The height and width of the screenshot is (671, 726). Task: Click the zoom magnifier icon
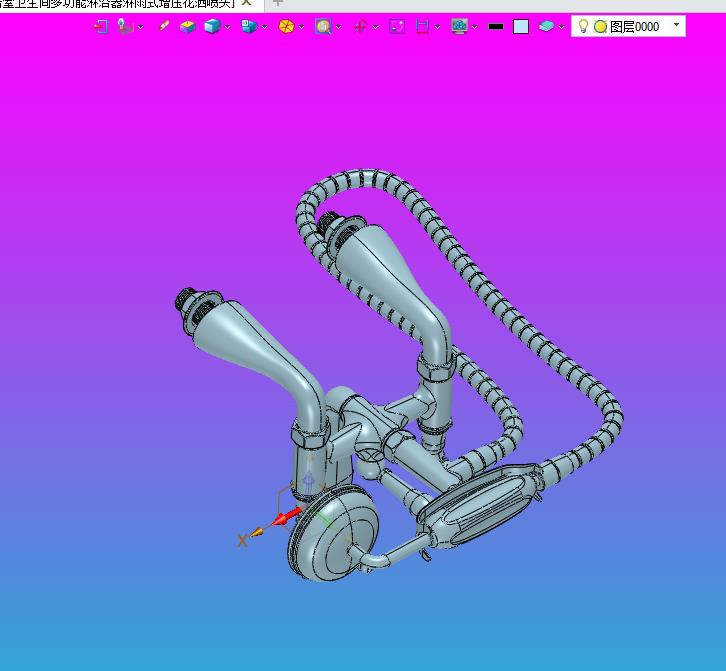pos(323,26)
